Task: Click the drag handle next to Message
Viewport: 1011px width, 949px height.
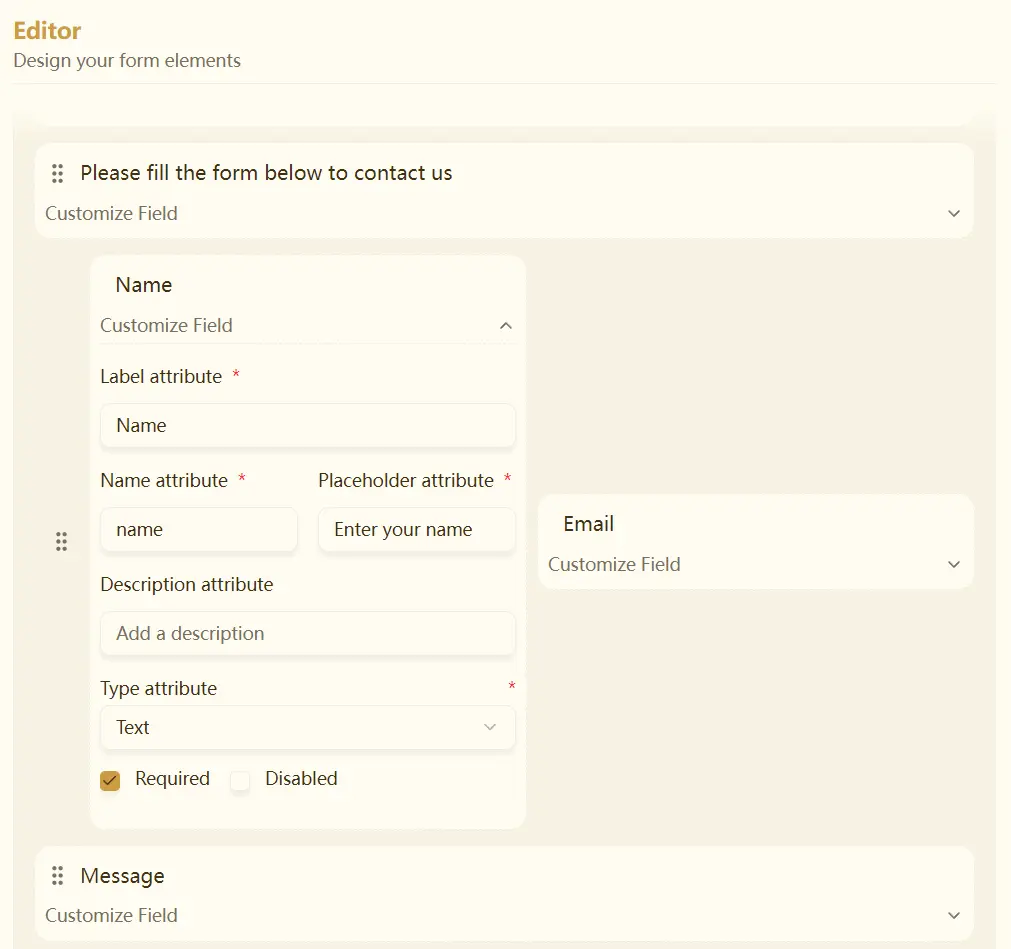Action: point(57,876)
